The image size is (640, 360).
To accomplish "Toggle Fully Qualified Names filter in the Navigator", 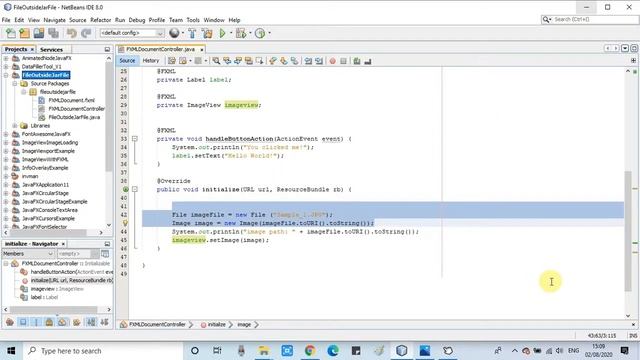I will pos(76,322).
